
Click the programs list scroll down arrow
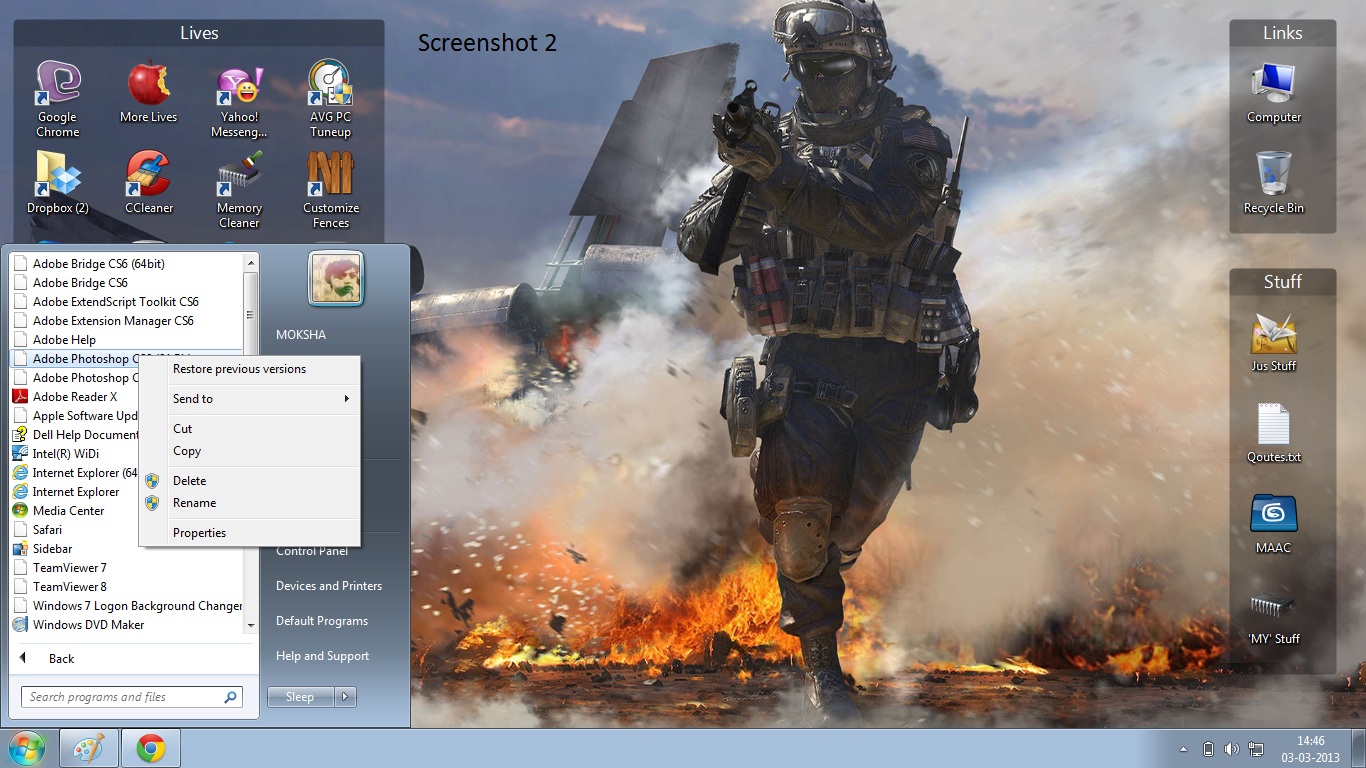[x=251, y=626]
